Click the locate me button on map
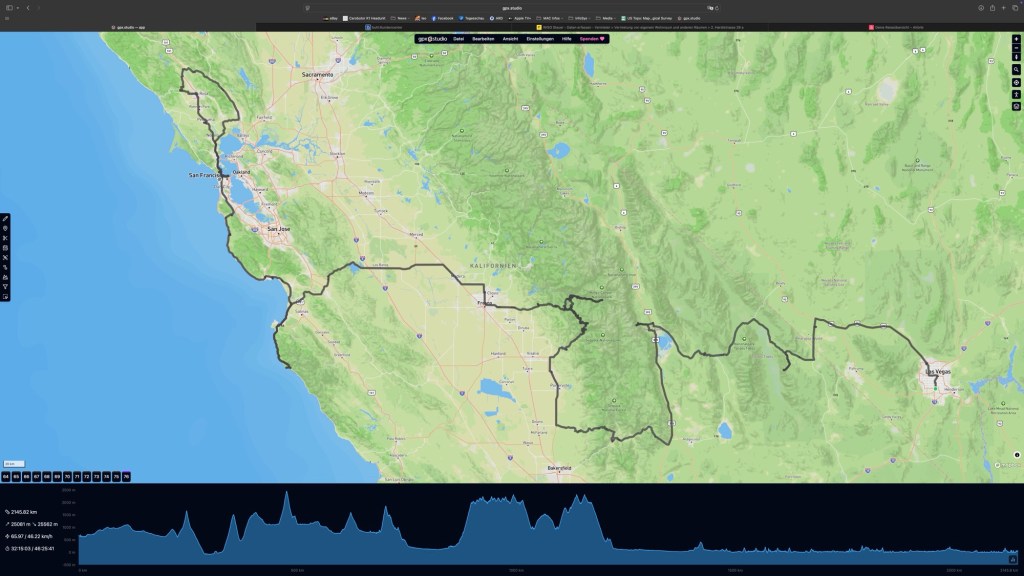 [1016, 82]
